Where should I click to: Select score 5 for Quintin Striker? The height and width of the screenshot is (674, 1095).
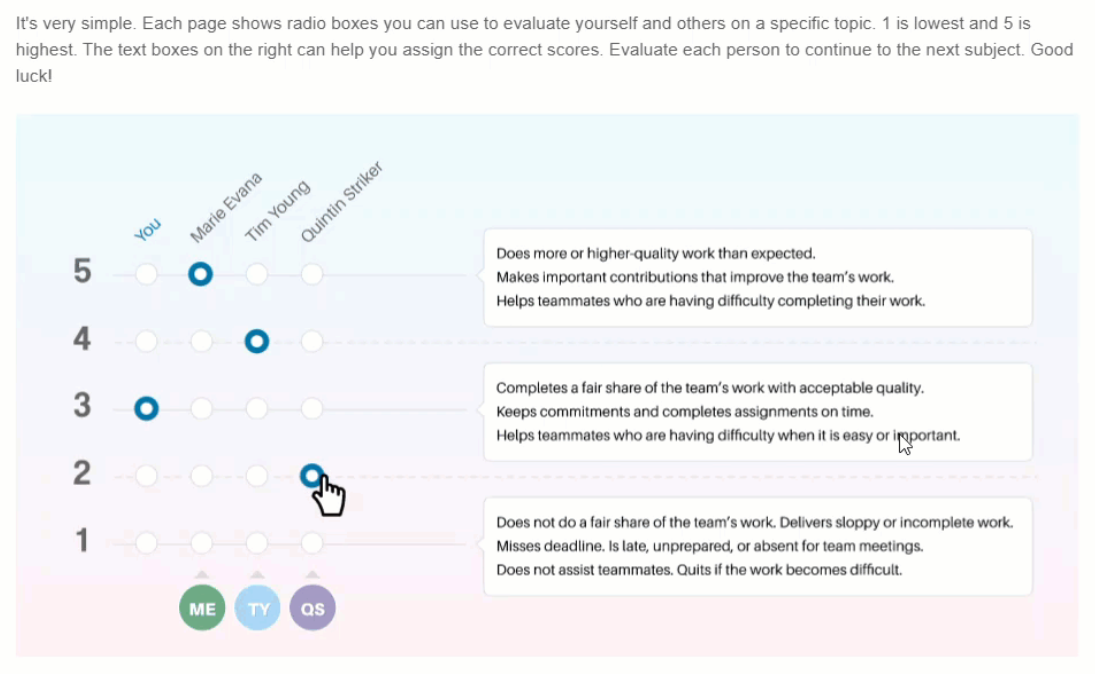311,274
